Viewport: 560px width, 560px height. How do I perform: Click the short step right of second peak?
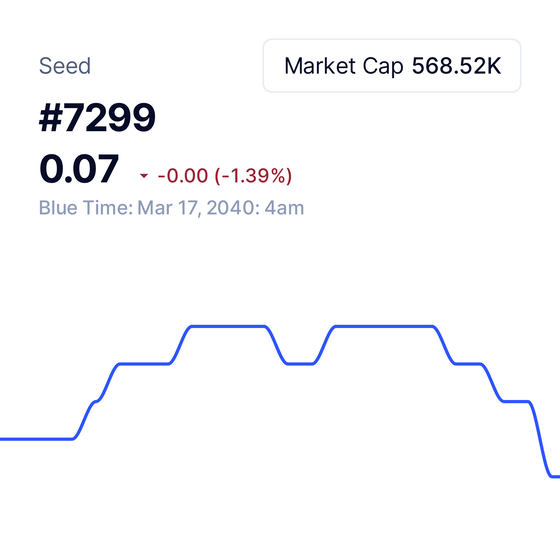coord(468,364)
